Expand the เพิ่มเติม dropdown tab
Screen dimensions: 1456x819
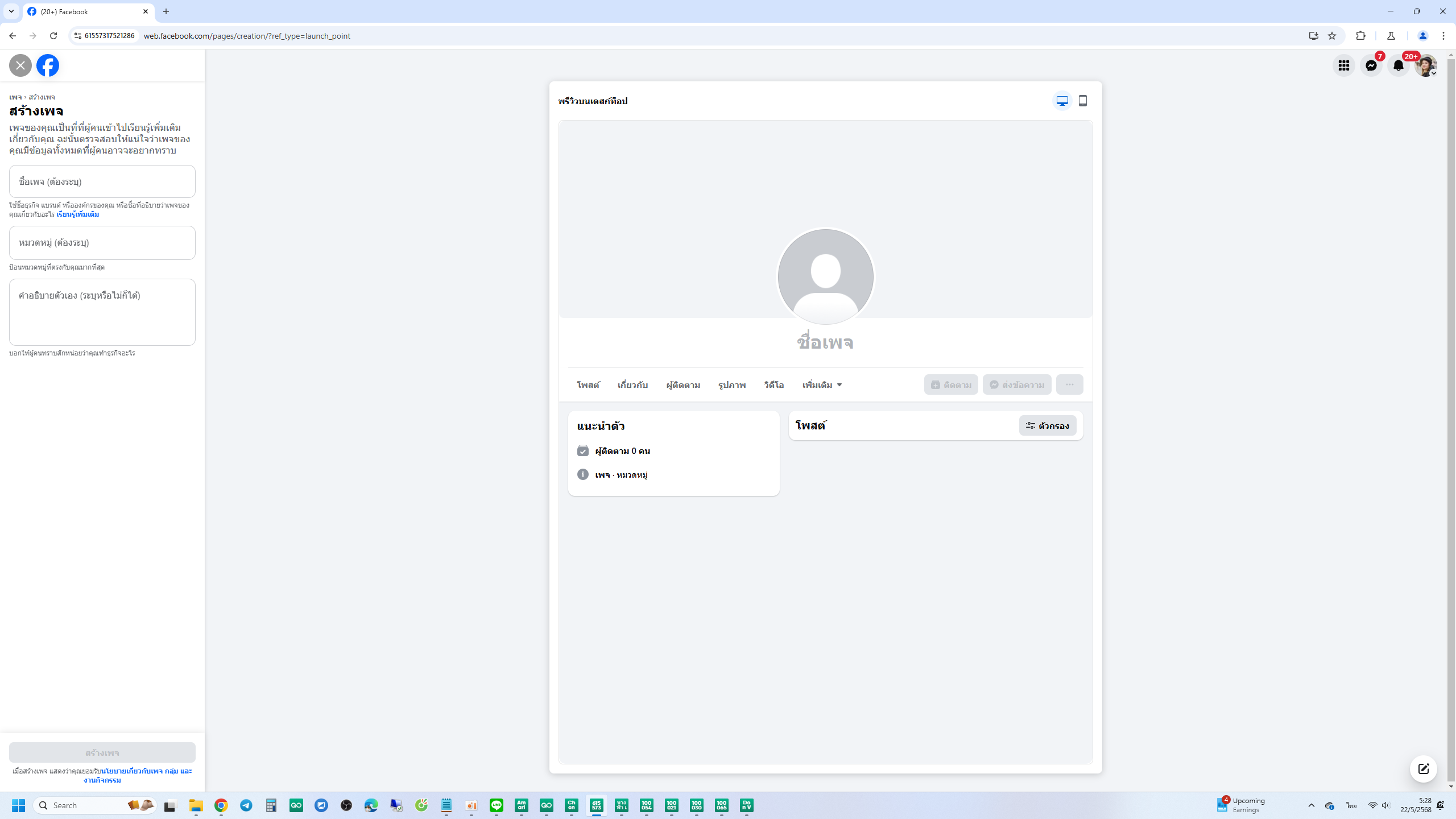[822, 385]
